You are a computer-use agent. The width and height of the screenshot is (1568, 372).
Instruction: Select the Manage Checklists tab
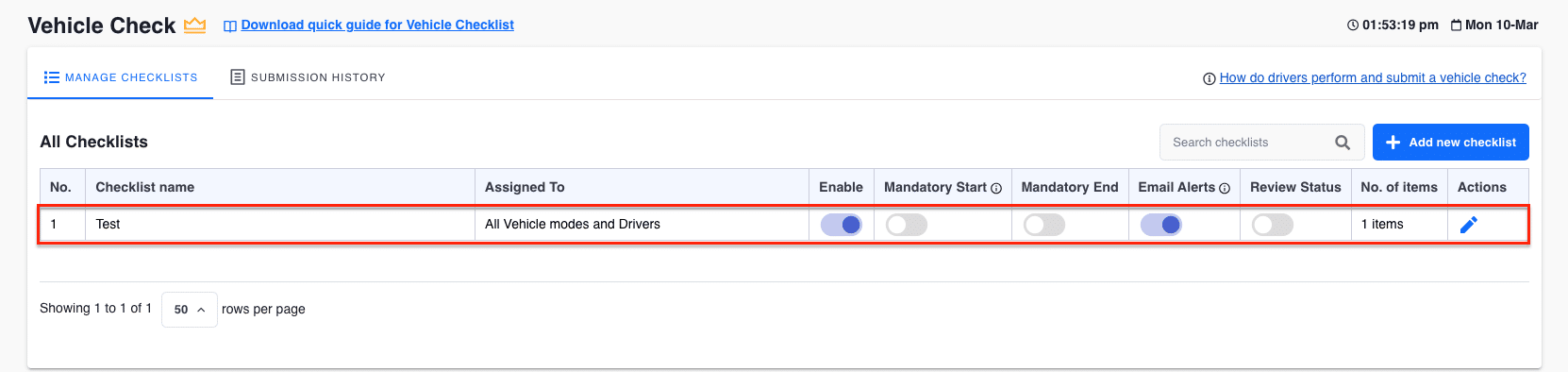(121, 77)
